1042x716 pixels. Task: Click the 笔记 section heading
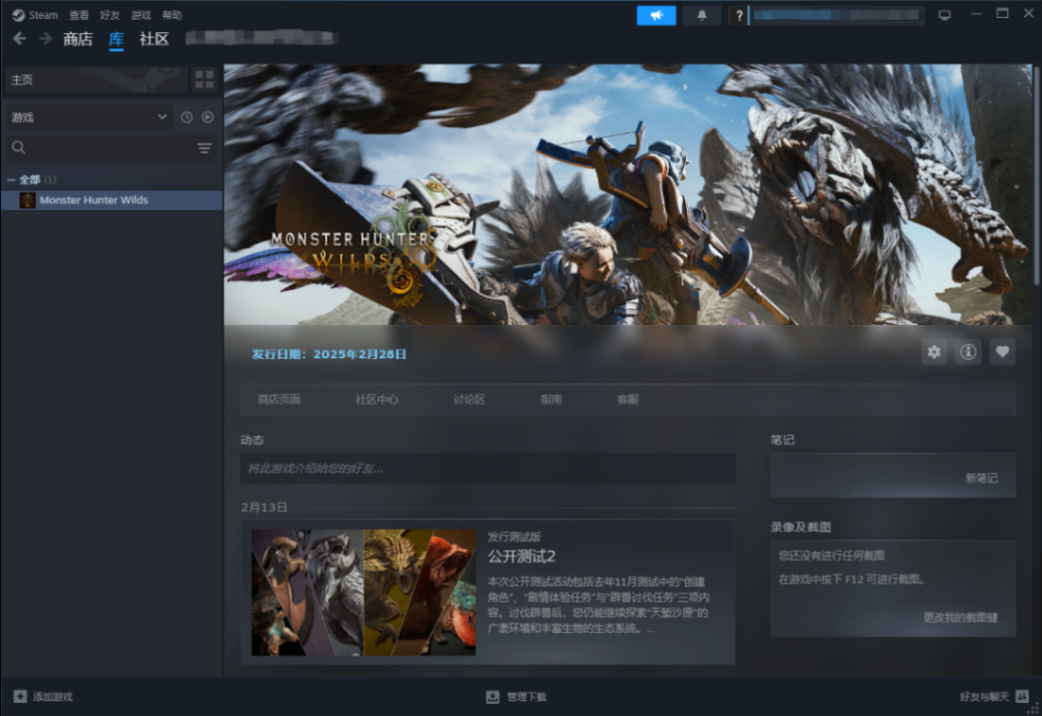(782, 440)
